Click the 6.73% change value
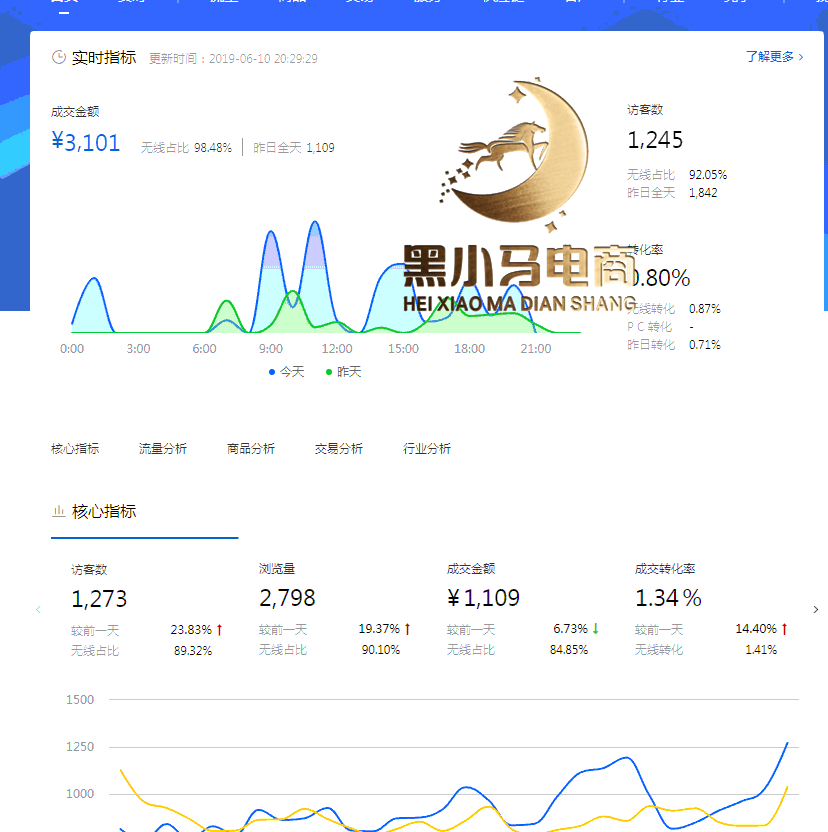The width and height of the screenshot is (828, 832). pyautogui.click(x=571, y=629)
